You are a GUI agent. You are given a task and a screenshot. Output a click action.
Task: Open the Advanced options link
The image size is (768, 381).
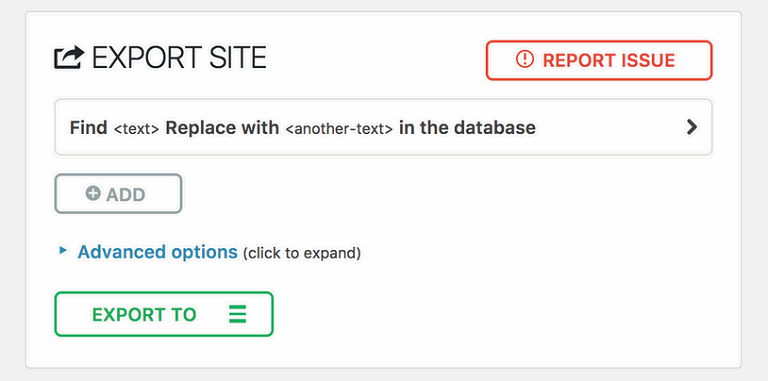tap(157, 252)
